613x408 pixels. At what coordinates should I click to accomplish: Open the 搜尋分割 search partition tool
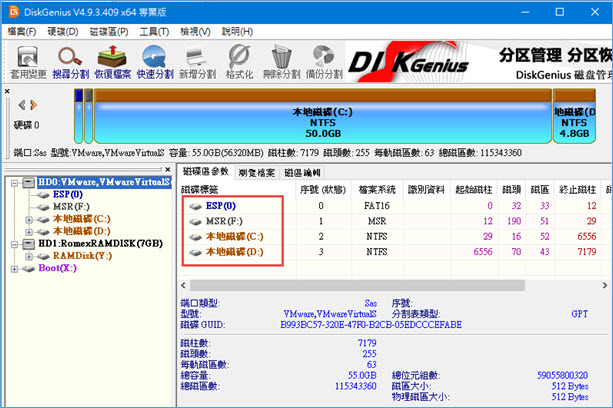(70, 63)
